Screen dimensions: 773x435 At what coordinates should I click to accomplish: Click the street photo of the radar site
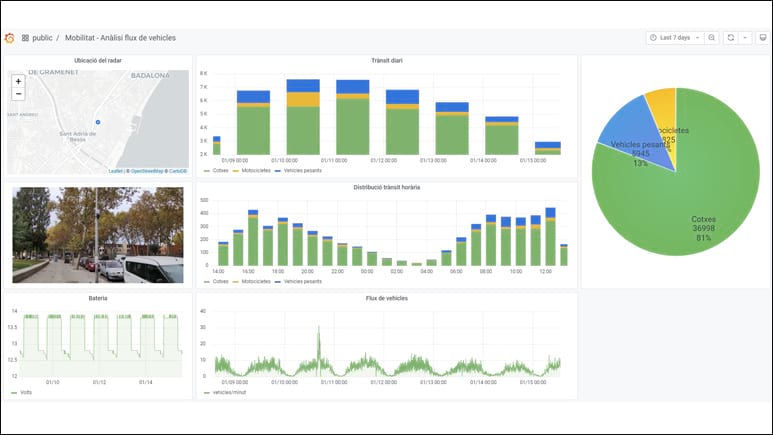pos(97,234)
